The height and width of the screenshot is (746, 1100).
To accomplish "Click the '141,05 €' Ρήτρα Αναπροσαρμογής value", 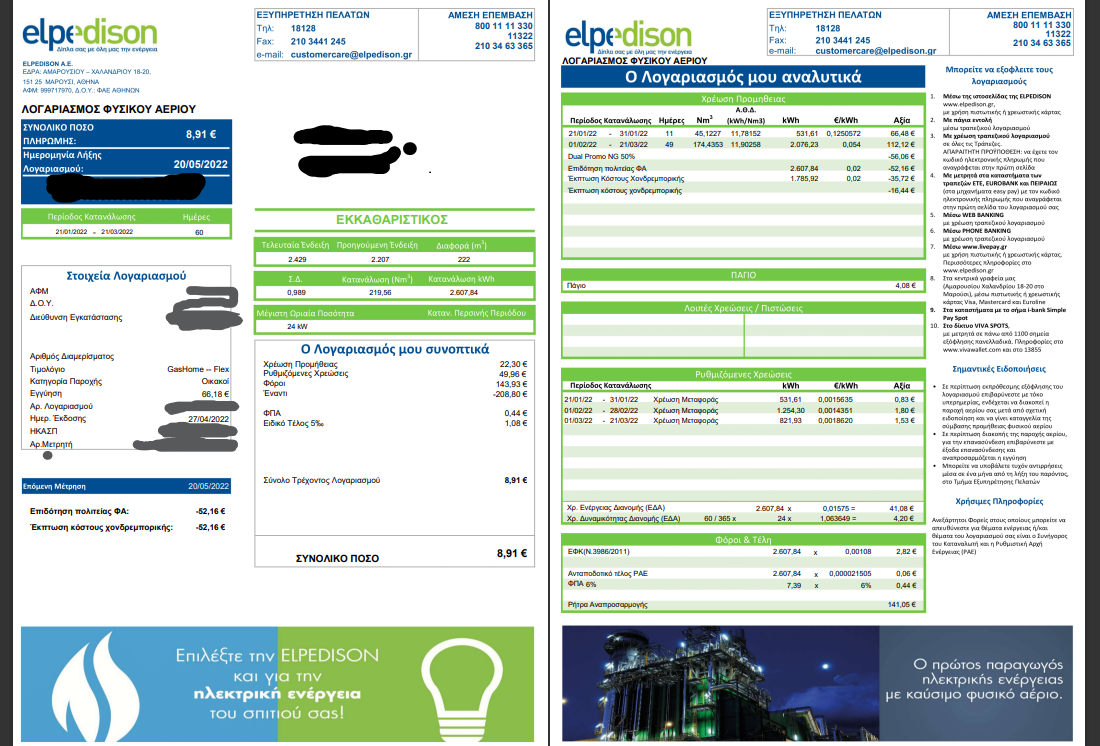I will (x=901, y=604).
